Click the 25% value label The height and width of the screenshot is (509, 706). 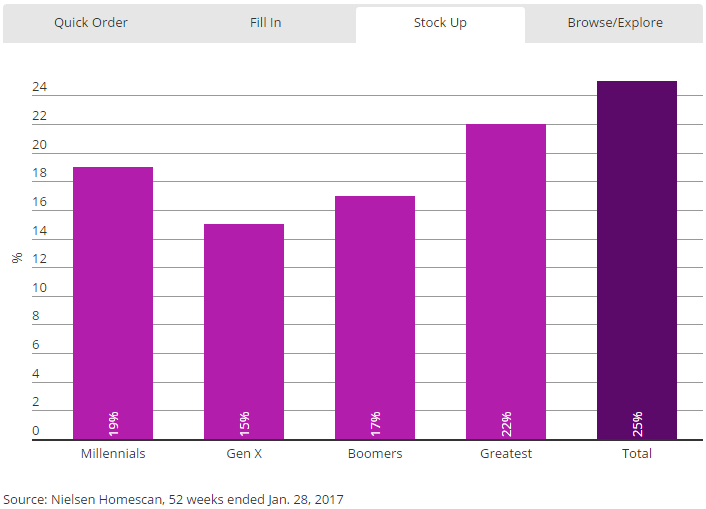pyautogui.click(x=638, y=422)
